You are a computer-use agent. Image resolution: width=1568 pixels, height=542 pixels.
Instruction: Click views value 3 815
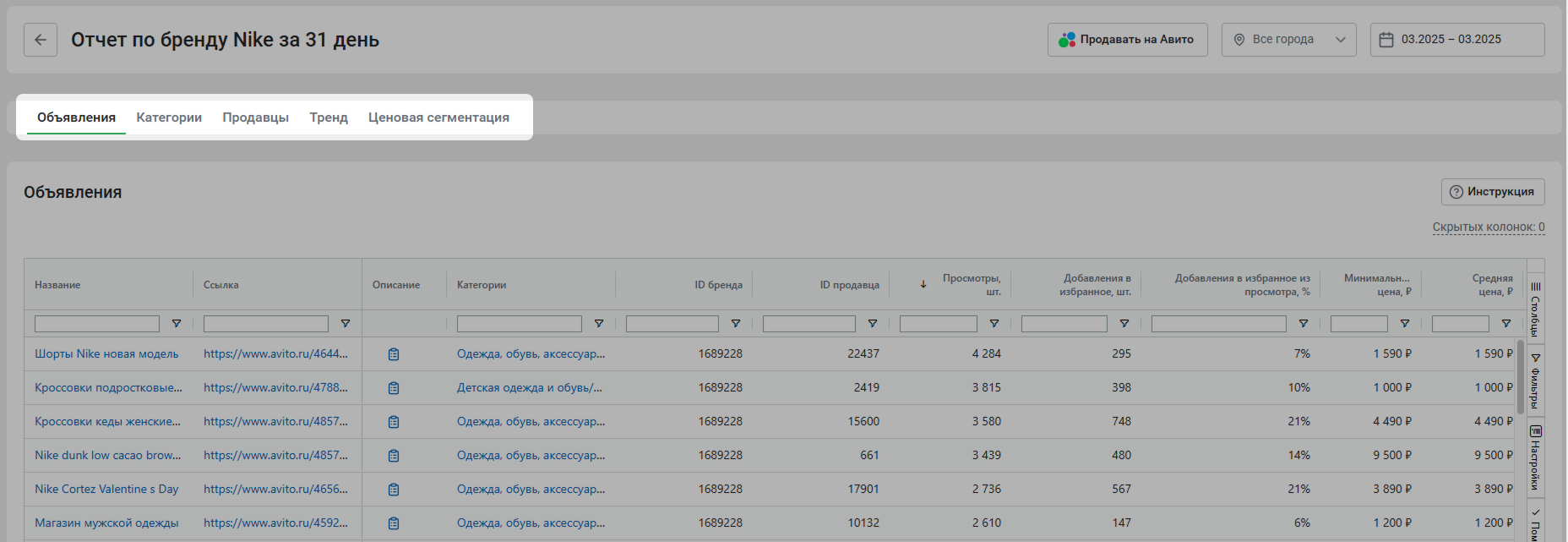(x=986, y=388)
